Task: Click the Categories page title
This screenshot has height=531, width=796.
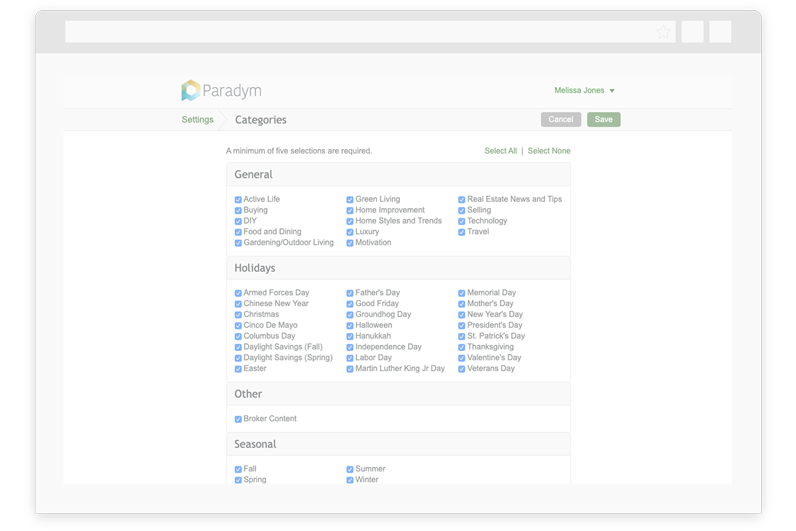Action: 260,120
